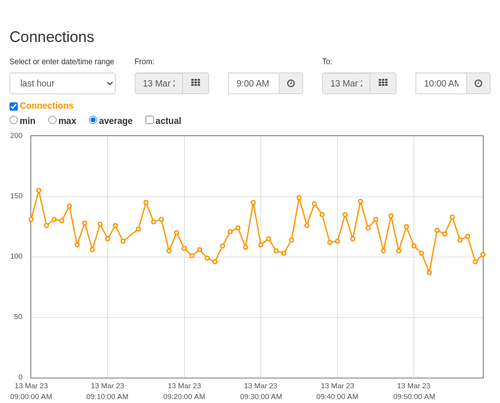Click the first data point at 09:00:00 AM
Image resolution: width=500 pixels, height=403 pixels.
[x=31, y=219]
